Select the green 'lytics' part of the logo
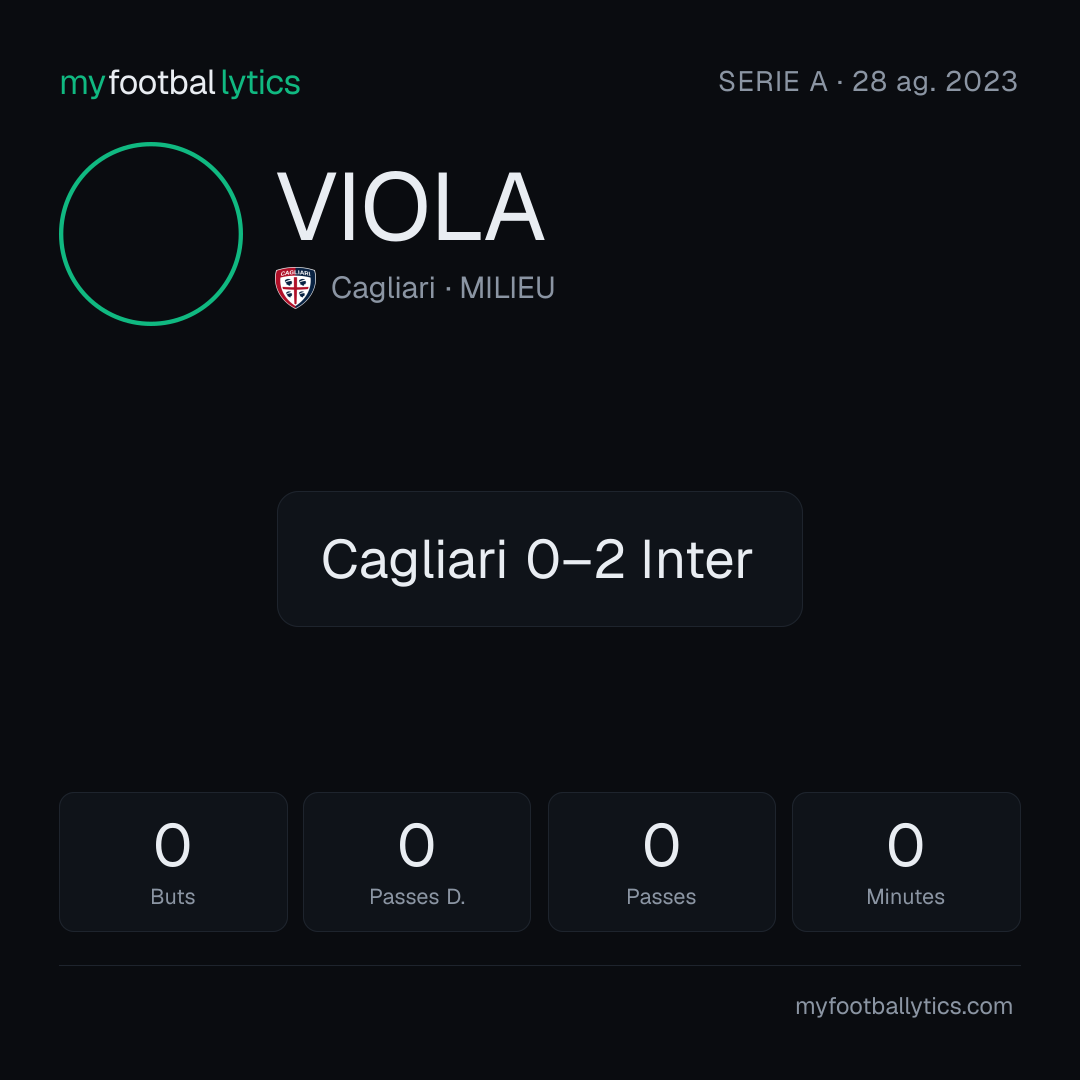1080x1080 pixels. [260, 83]
